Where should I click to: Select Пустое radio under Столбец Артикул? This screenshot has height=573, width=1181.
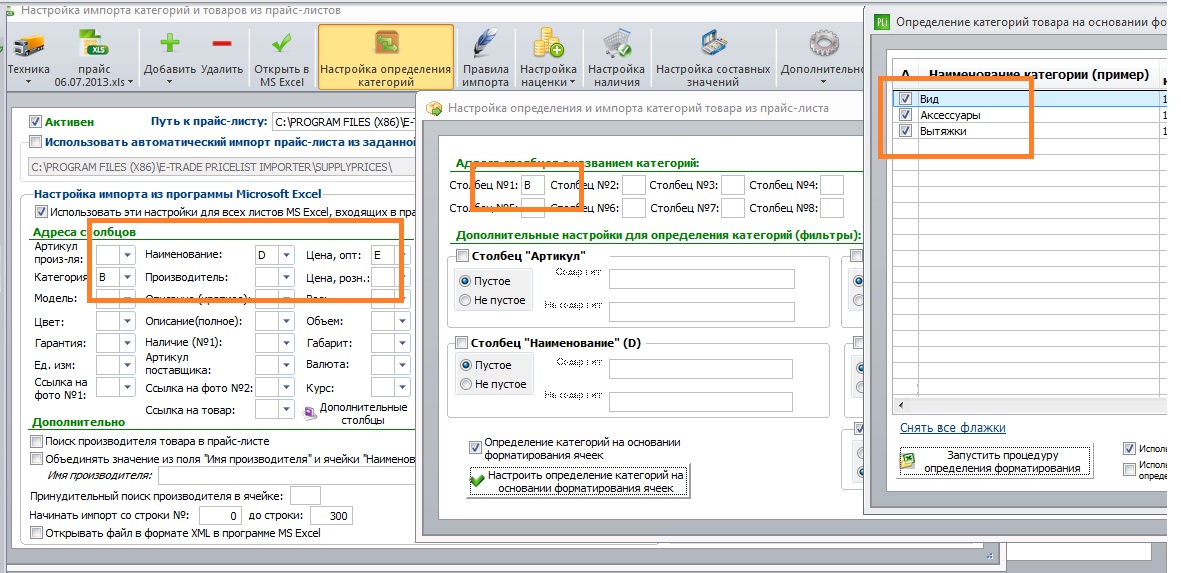click(465, 281)
